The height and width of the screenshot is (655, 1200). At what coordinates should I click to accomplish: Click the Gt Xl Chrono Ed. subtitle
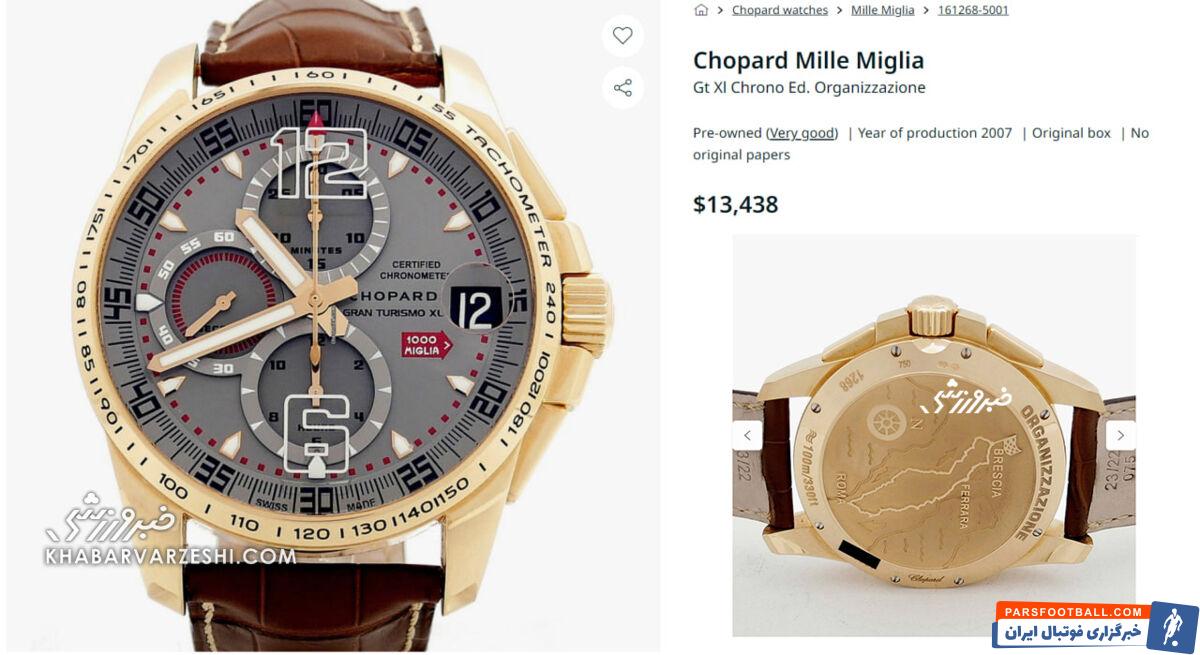point(809,88)
